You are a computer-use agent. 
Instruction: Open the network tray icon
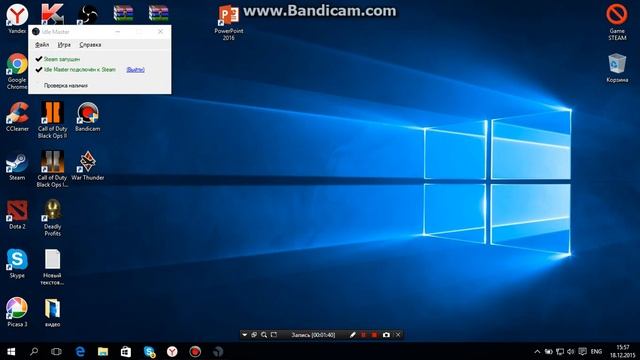[560, 351]
